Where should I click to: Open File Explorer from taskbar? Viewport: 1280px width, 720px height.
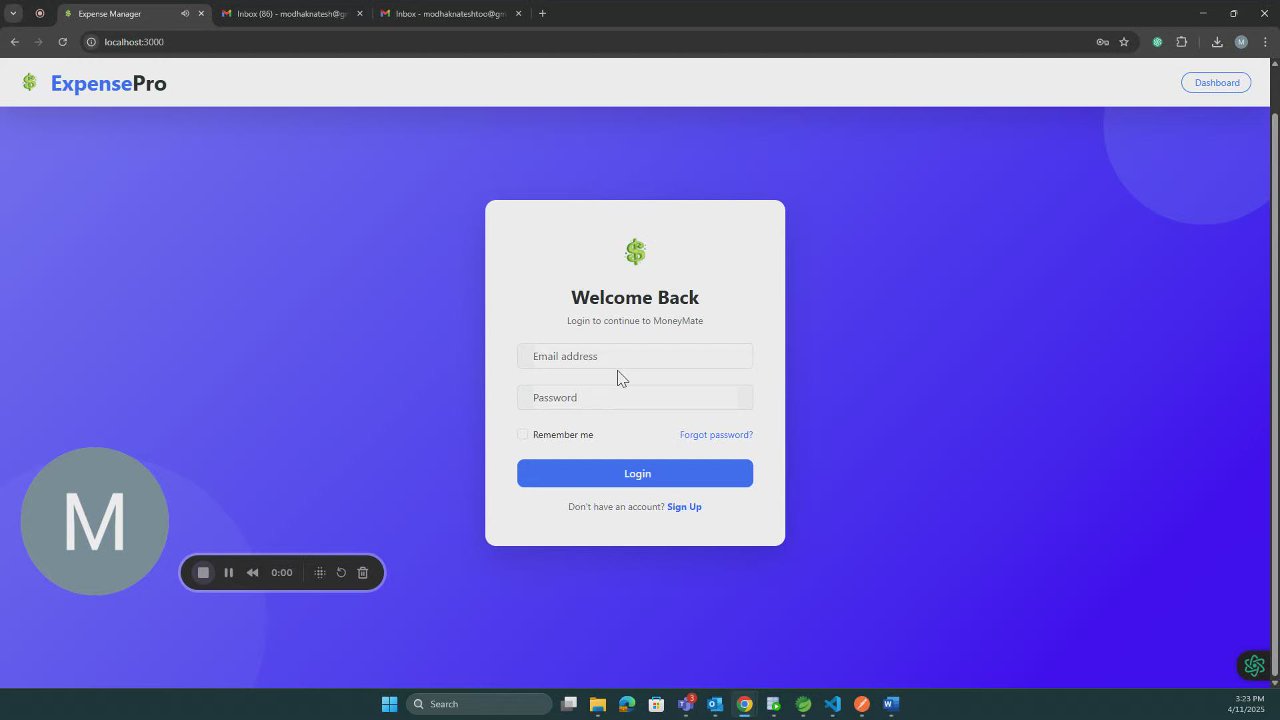[x=597, y=704]
